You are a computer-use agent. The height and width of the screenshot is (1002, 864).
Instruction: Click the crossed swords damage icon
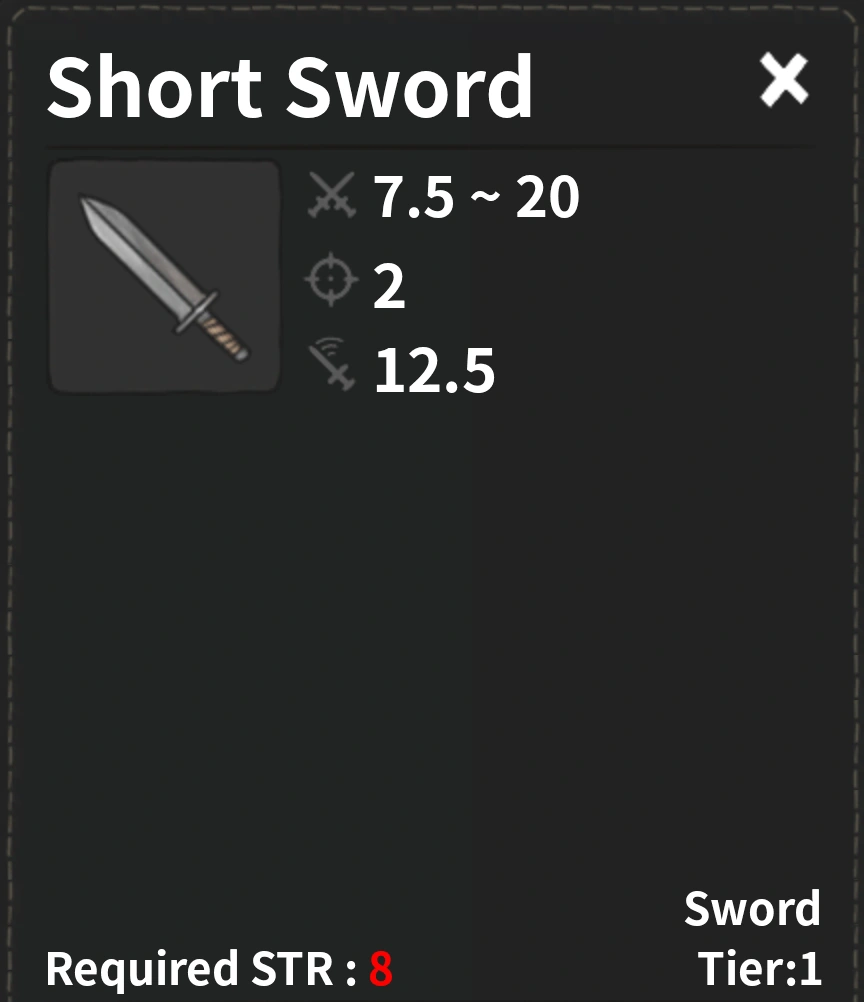click(331, 195)
